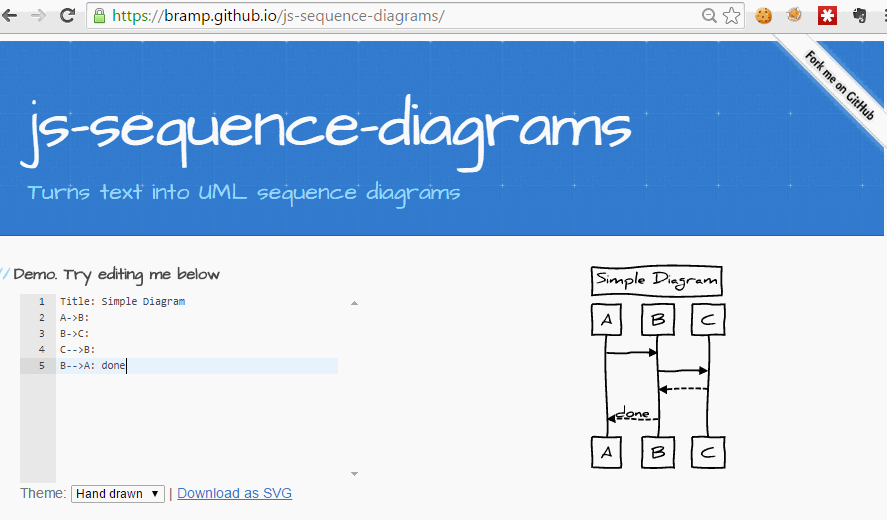Image resolution: width=887 pixels, height=520 pixels.
Task: Open the red asterisk extension icon
Action: [x=827, y=16]
